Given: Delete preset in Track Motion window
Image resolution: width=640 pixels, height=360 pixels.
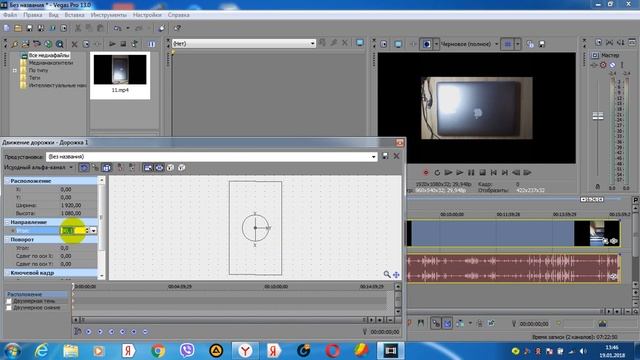Looking at the screenshot, I should [x=396, y=156].
